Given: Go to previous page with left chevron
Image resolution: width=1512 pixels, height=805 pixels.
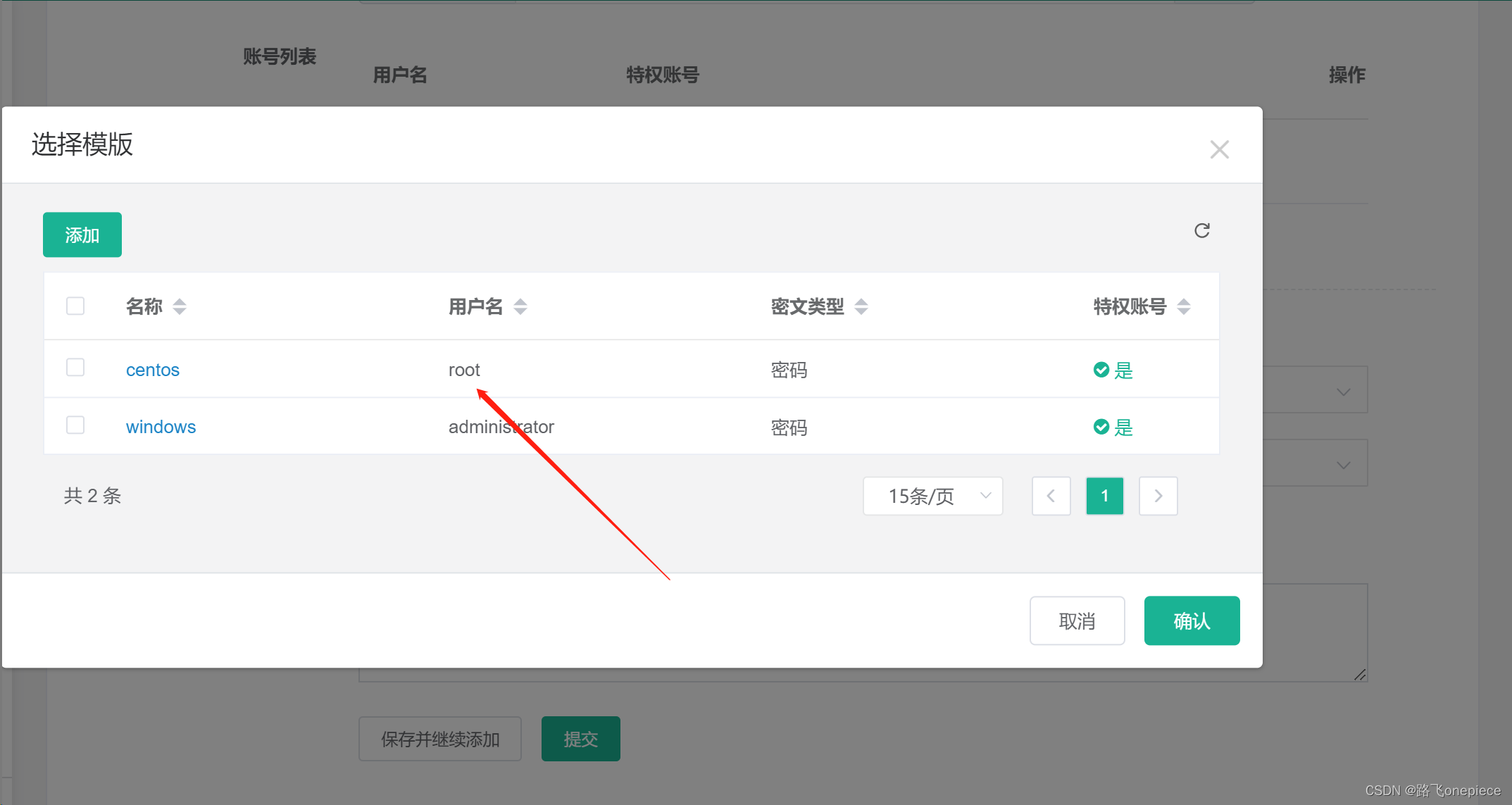Looking at the screenshot, I should (1051, 496).
